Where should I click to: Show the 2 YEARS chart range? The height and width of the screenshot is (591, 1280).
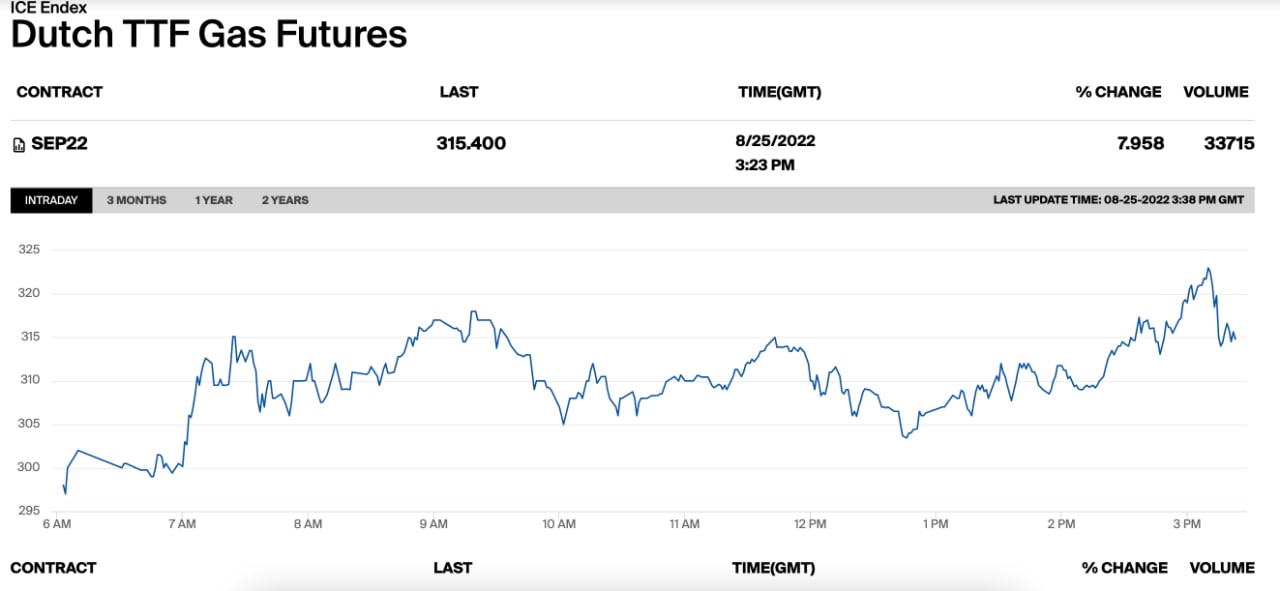coord(285,200)
